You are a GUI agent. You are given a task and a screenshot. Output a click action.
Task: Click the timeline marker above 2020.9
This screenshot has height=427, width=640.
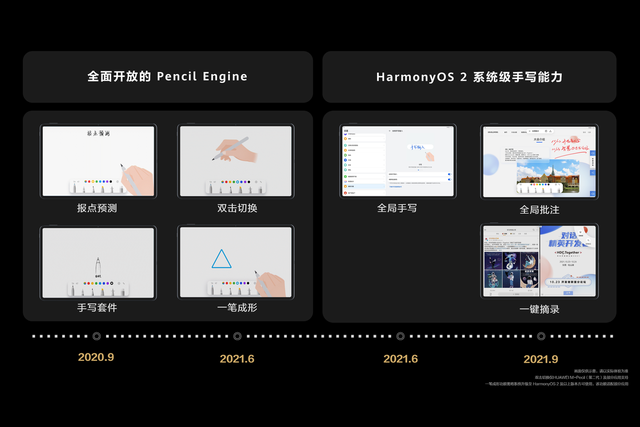(x=96, y=336)
